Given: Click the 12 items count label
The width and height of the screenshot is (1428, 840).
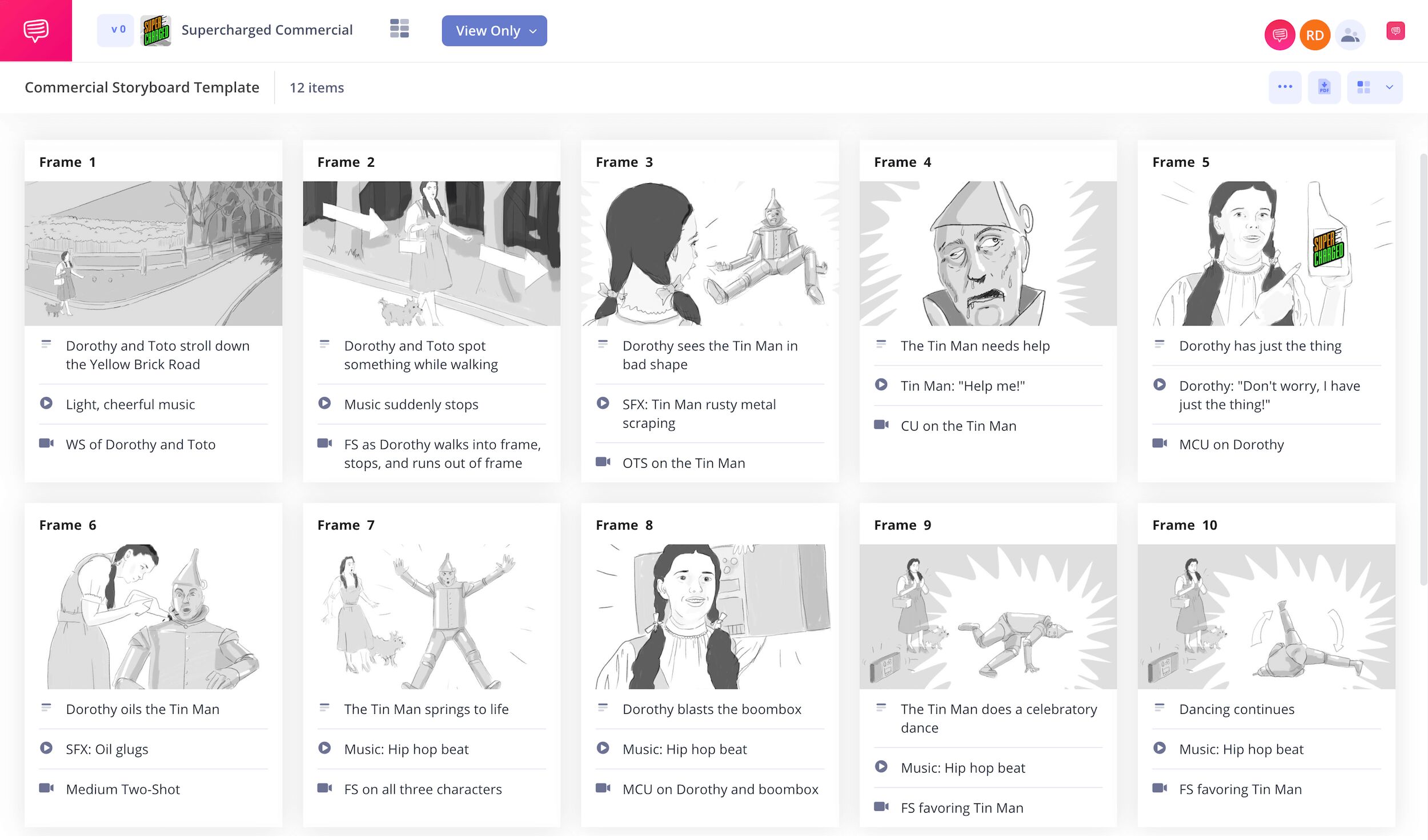Looking at the screenshot, I should 316,87.
